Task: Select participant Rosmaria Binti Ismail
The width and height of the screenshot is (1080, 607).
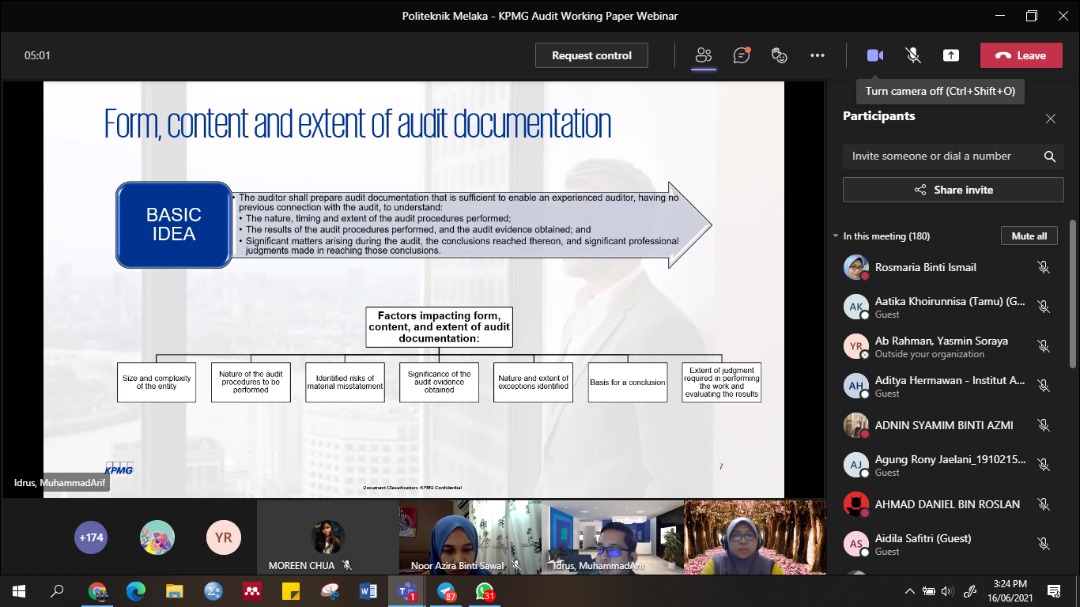Action: [949, 267]
